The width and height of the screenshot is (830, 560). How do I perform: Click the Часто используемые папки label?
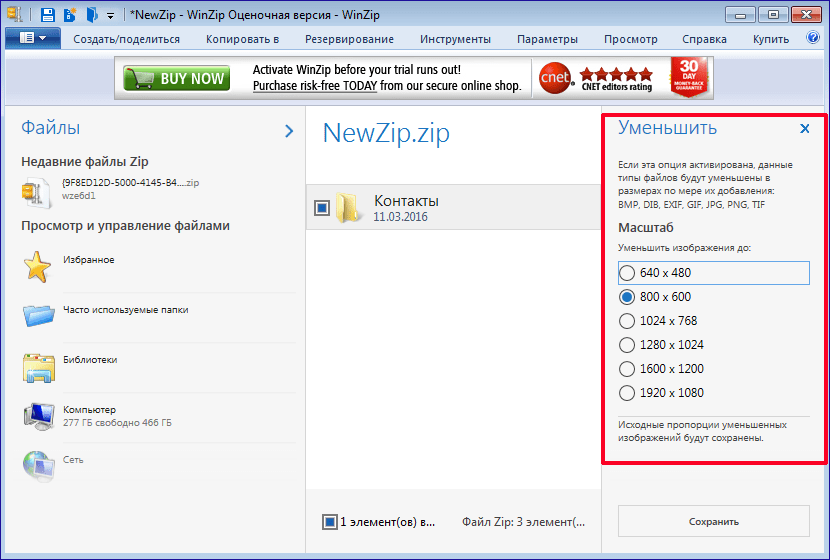click(x=125, y=310)
